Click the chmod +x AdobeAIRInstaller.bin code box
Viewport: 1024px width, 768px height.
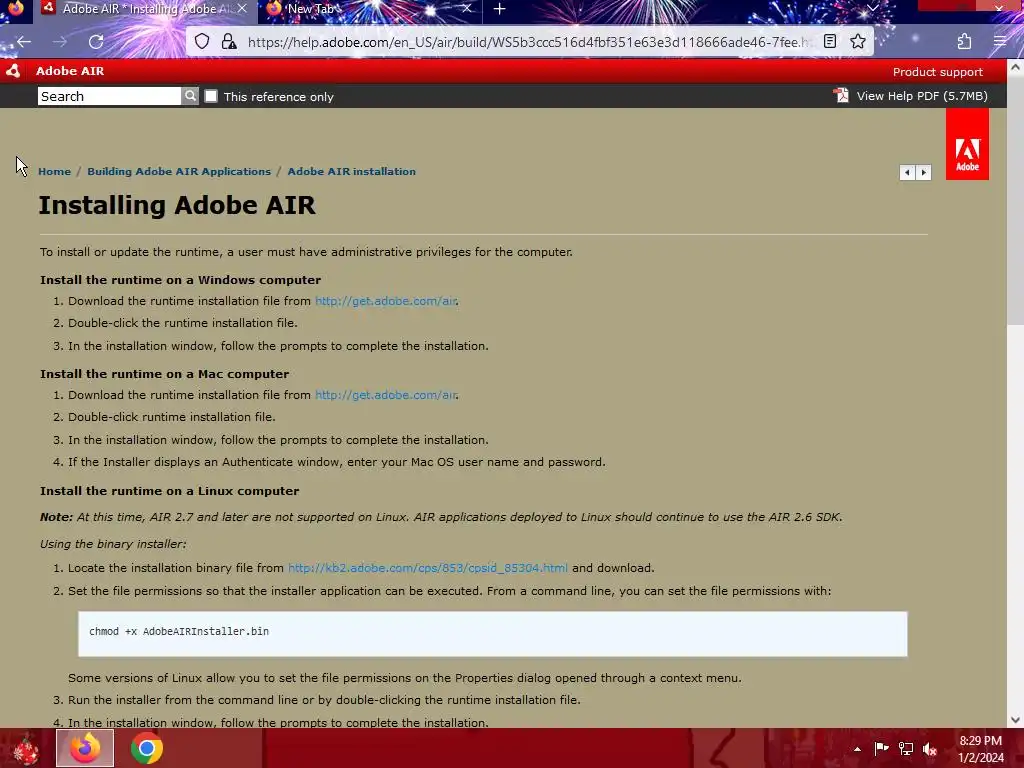click(492, 633)
